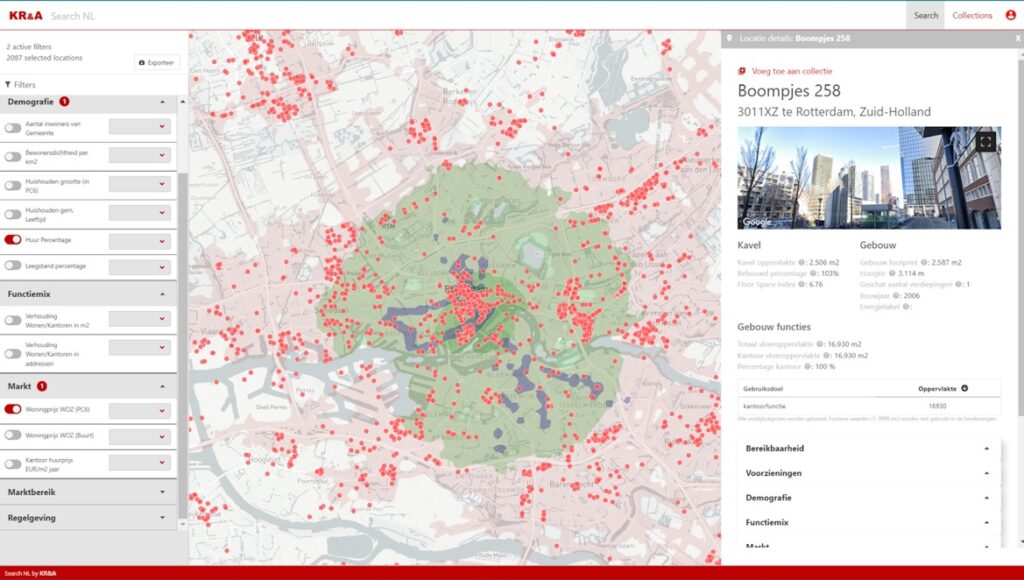Open the Collections tab
The height and width of the screenshot is (580, 1024).
[x=972, y=15]
